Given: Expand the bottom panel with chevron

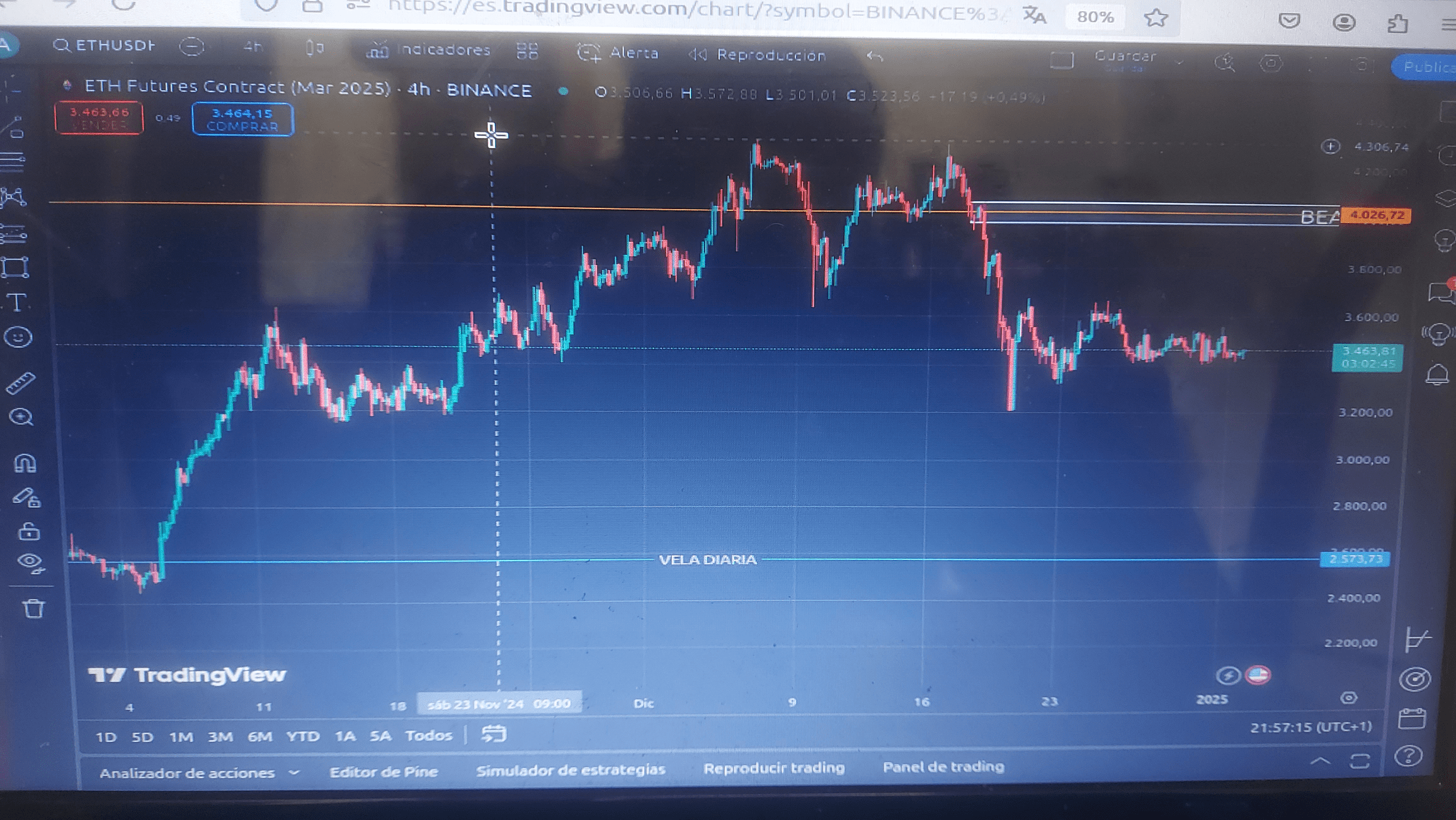Looking at the screenshot, I should point(1320,761).
